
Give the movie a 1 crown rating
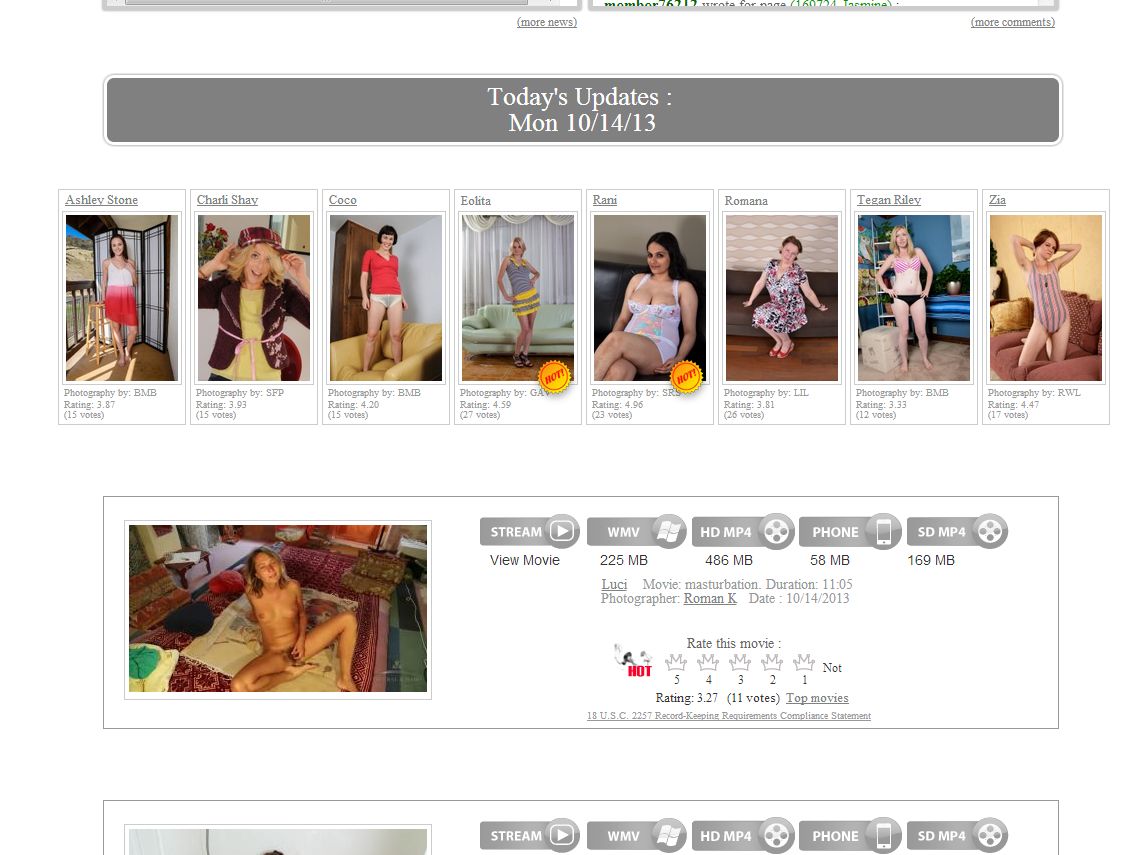804,663
